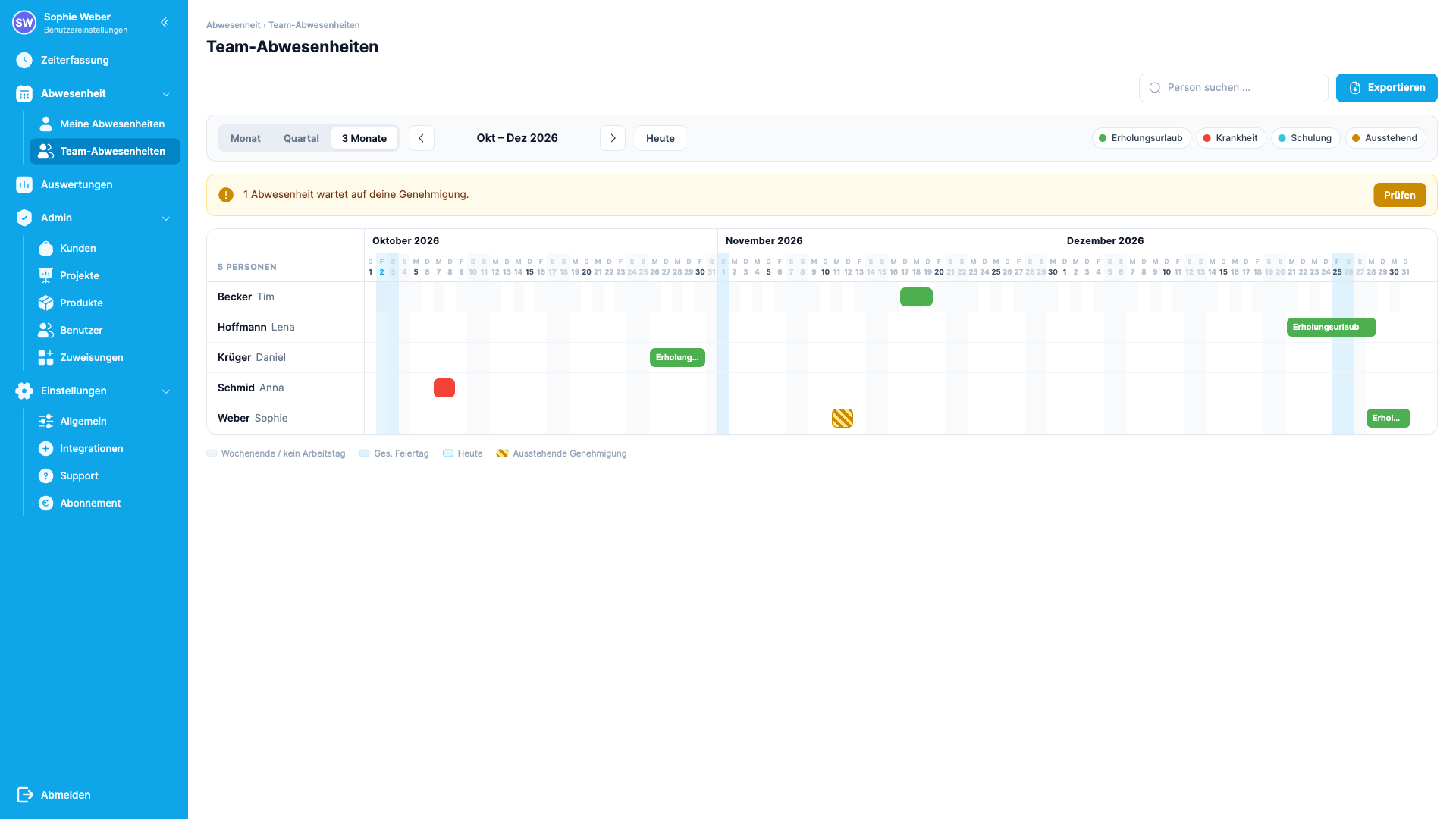Click the Prüfen approval button

pyautogui.click(x=1399, y=195)
